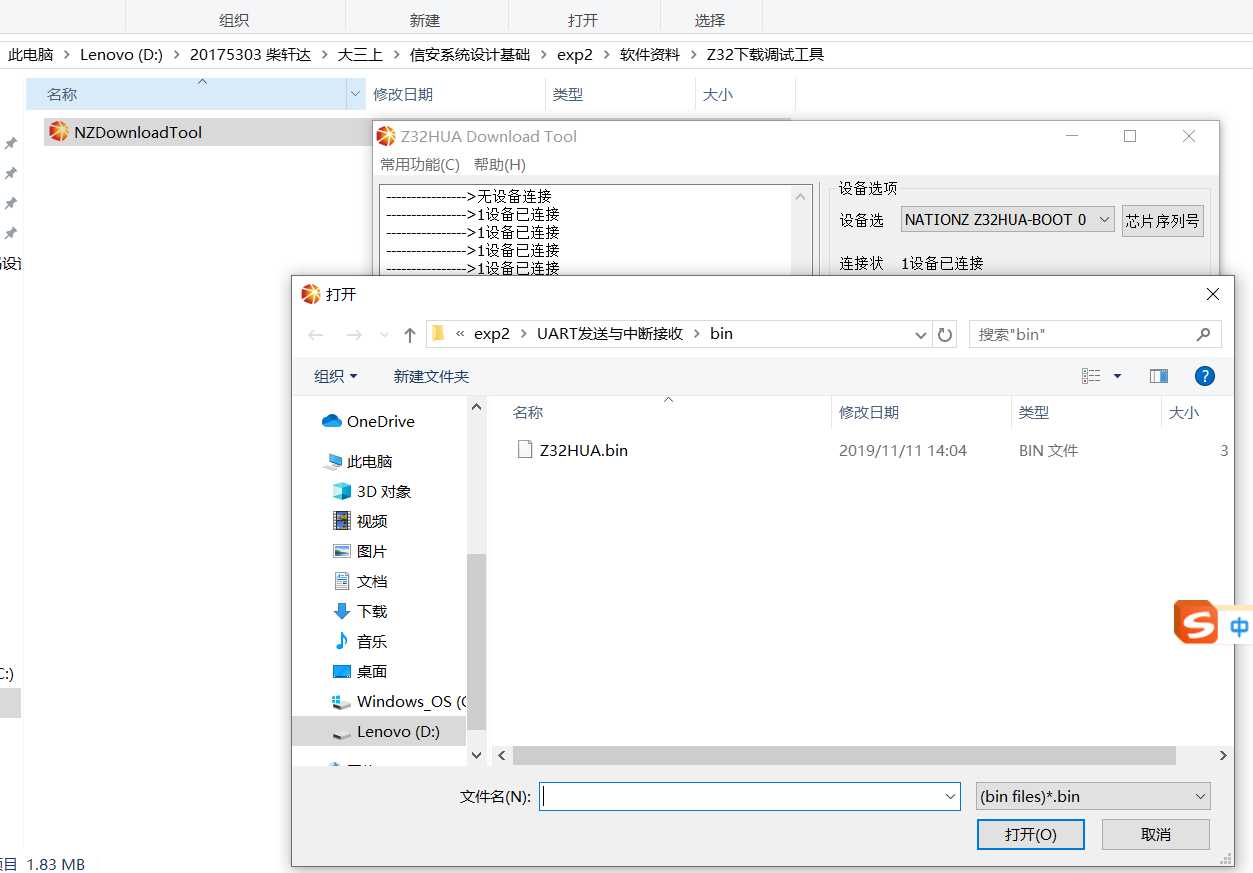Open 文档 folder in sidebar
1253x873 pixels.
click(359, 581)
